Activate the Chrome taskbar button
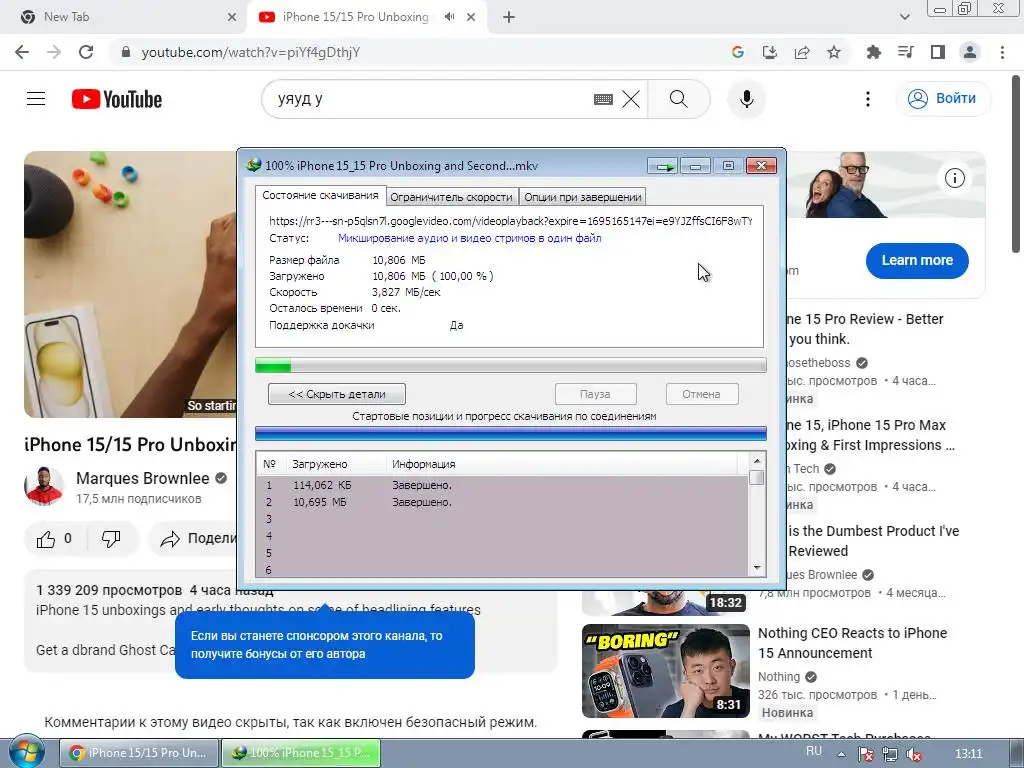The image size is (1024, 768). click(x=138, y=753)
